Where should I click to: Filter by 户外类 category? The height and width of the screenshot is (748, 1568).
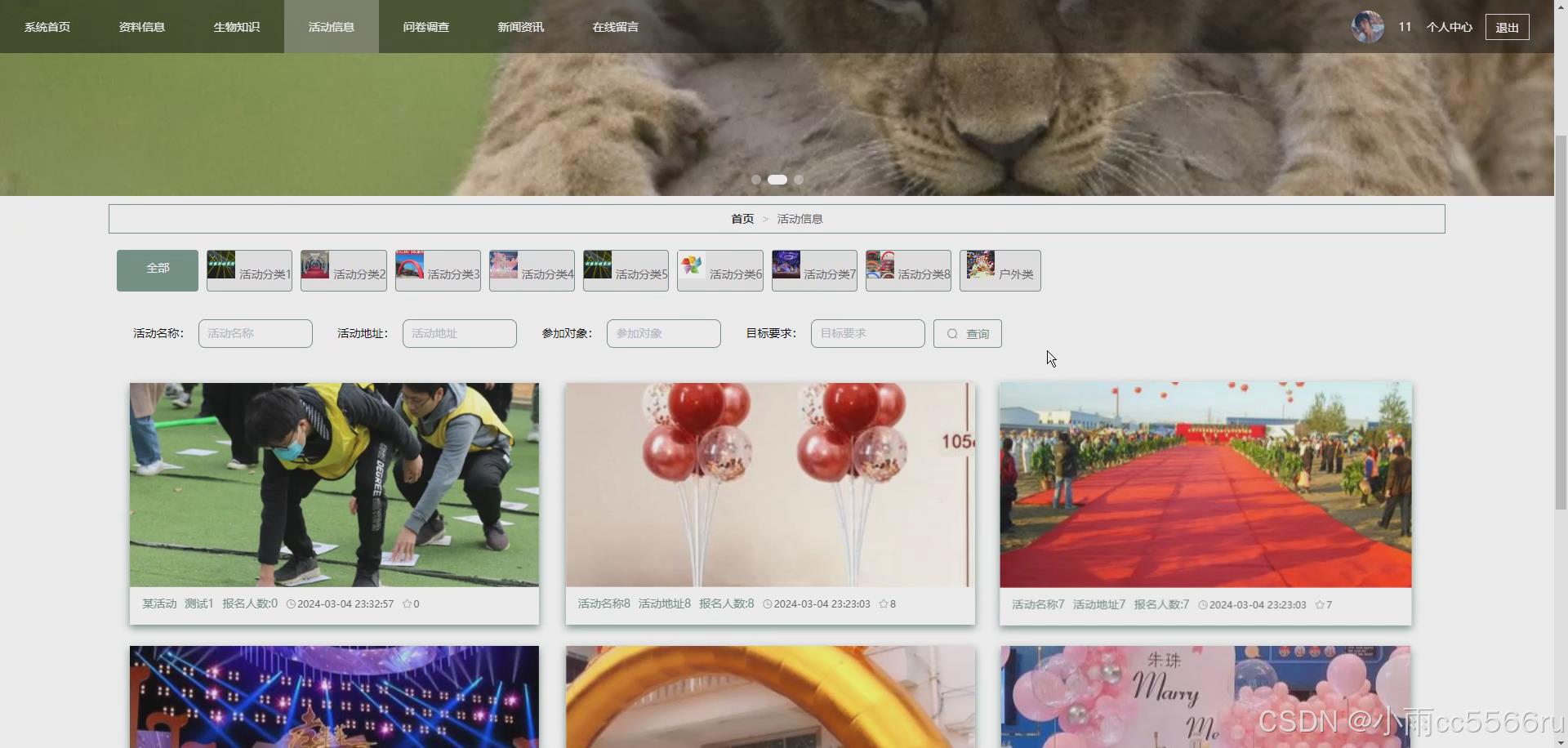pyautogui.click(x=1000, y=270)
